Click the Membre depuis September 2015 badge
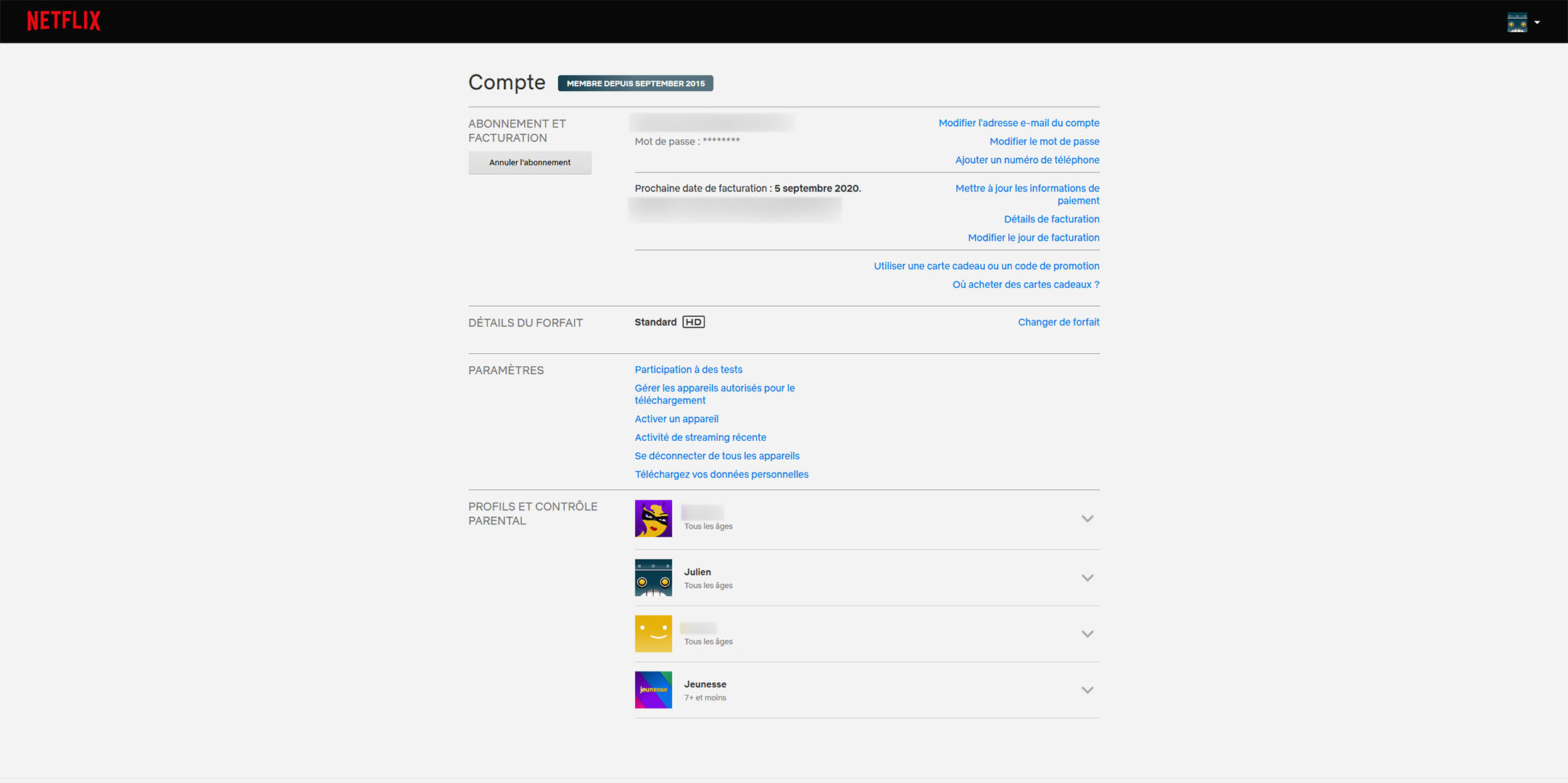Image resolution: width=1568 pixels, height=783 pixels. click(636, 83)
